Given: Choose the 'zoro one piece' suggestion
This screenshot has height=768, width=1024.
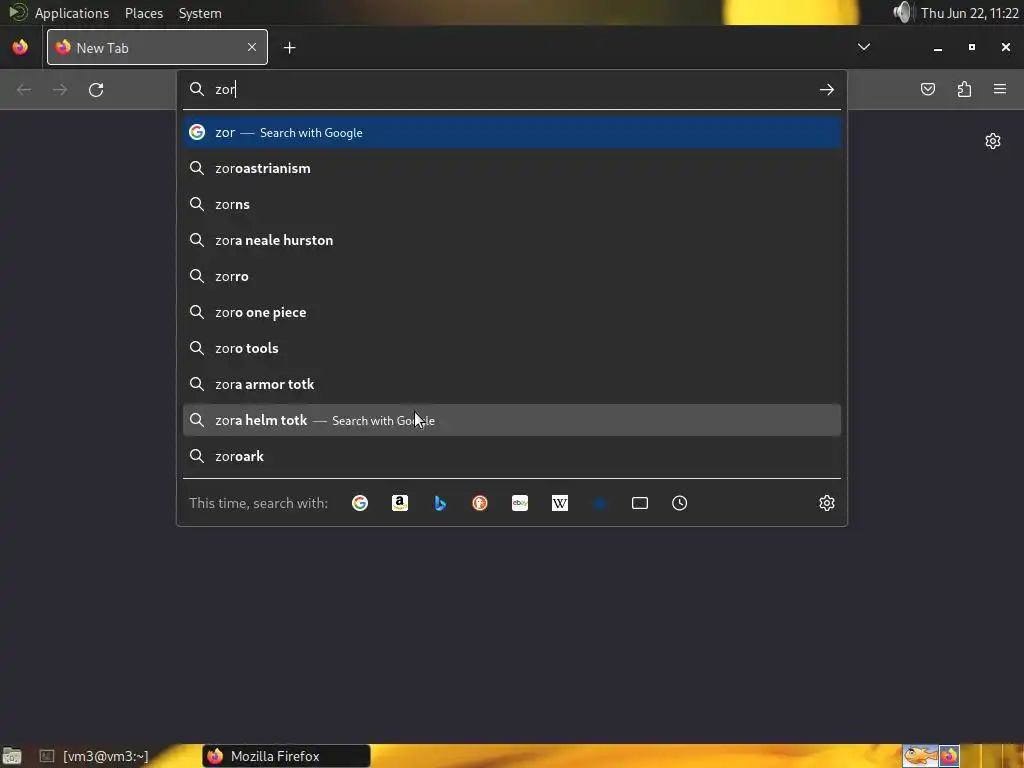Looking at the screenshot, I should [x=511, y=312].
